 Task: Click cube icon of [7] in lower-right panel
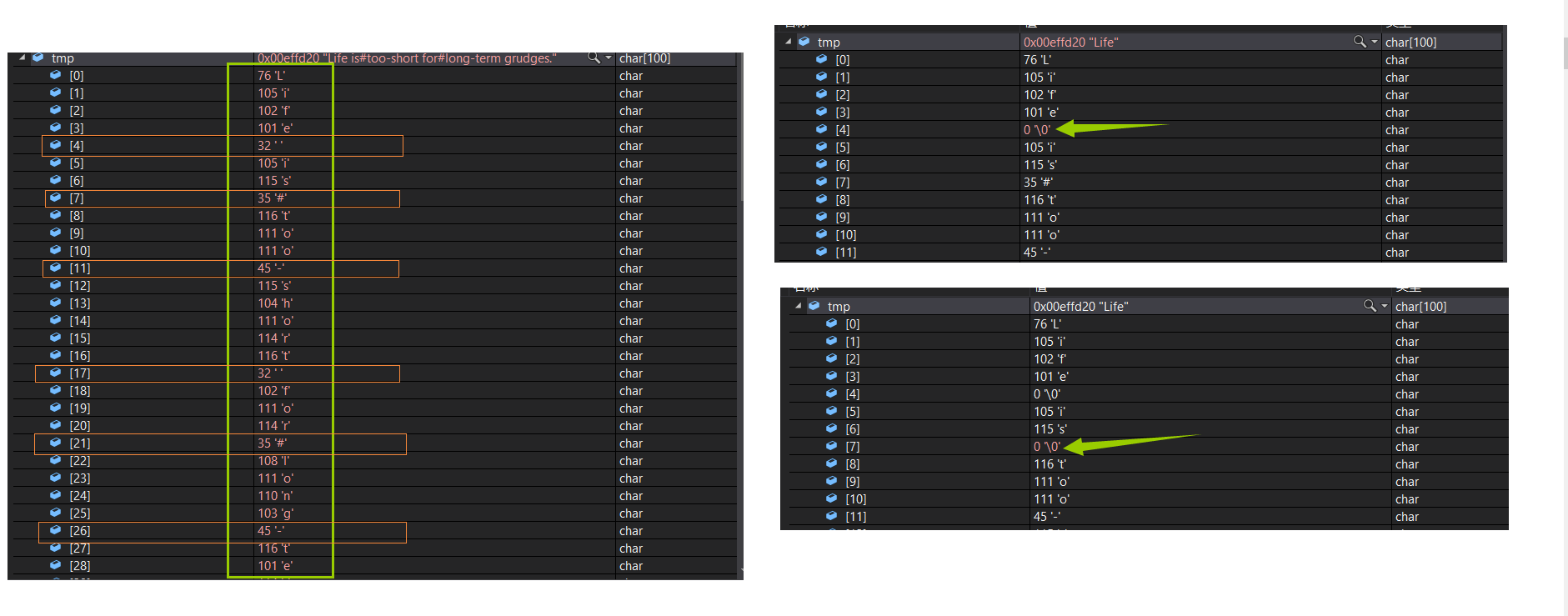tap(832, 446)
